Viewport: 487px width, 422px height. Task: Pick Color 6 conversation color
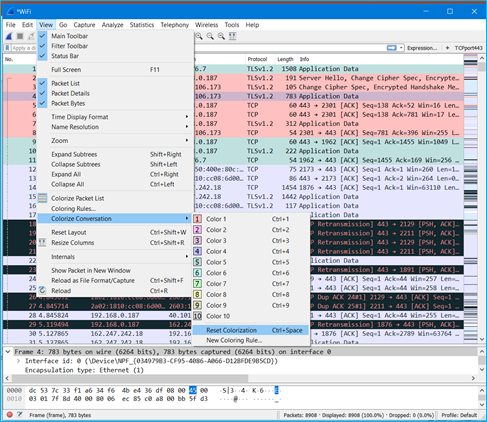pos(250,273)
